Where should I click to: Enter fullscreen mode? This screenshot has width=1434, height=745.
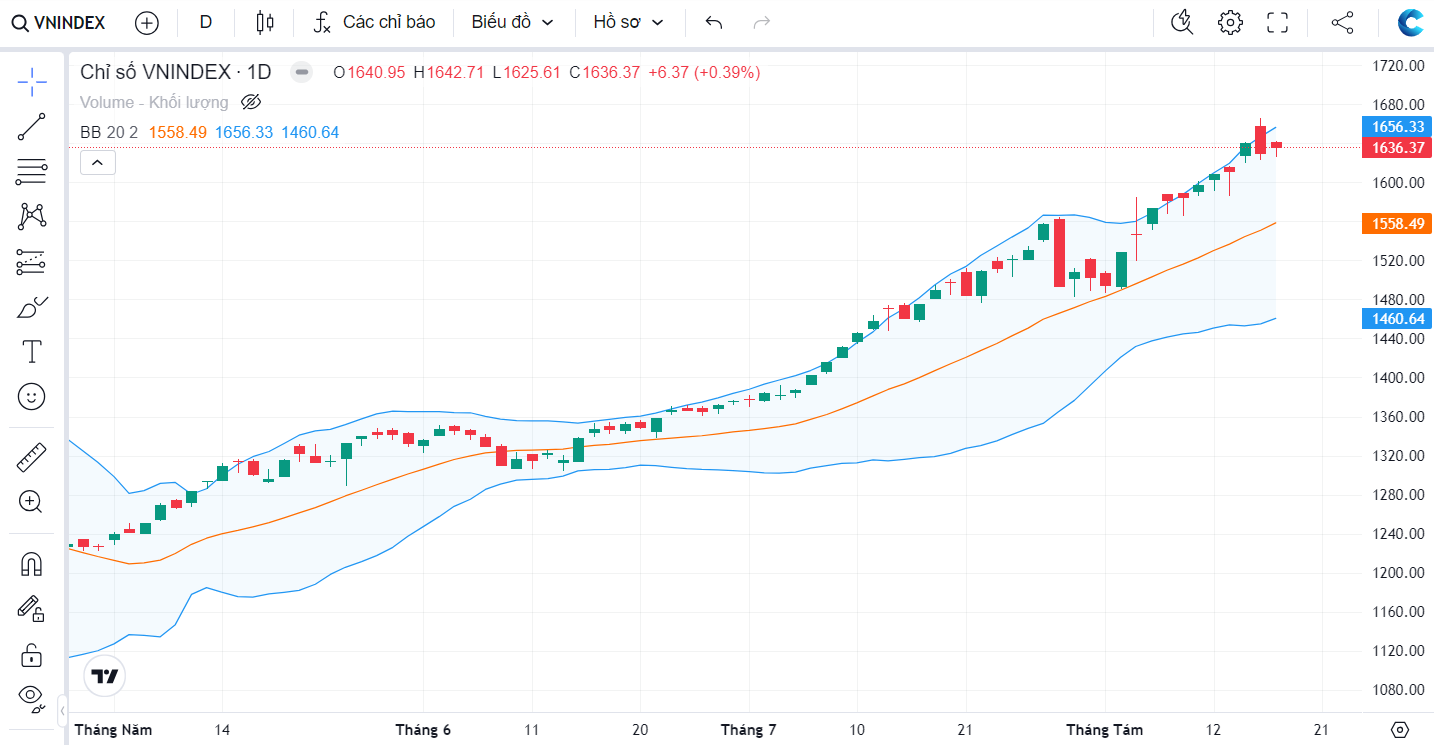[1278, 23]
